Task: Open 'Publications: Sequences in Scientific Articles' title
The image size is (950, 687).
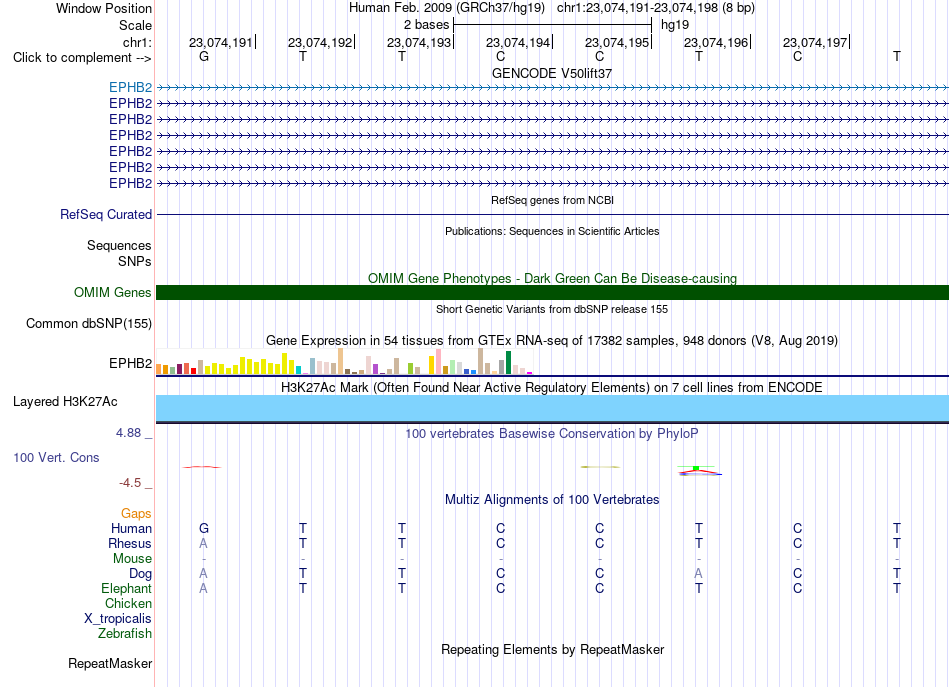Action: (552, 231)
